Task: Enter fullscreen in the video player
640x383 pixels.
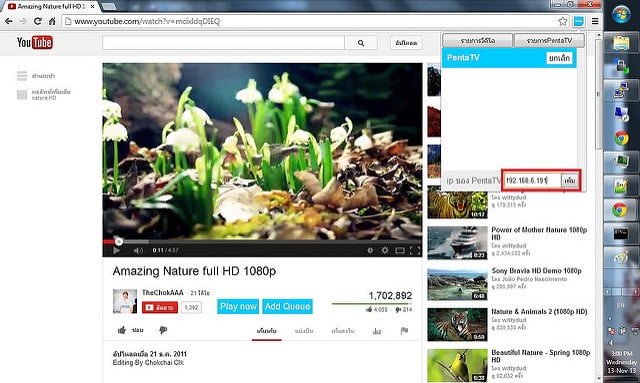Action: click(415, 250)
